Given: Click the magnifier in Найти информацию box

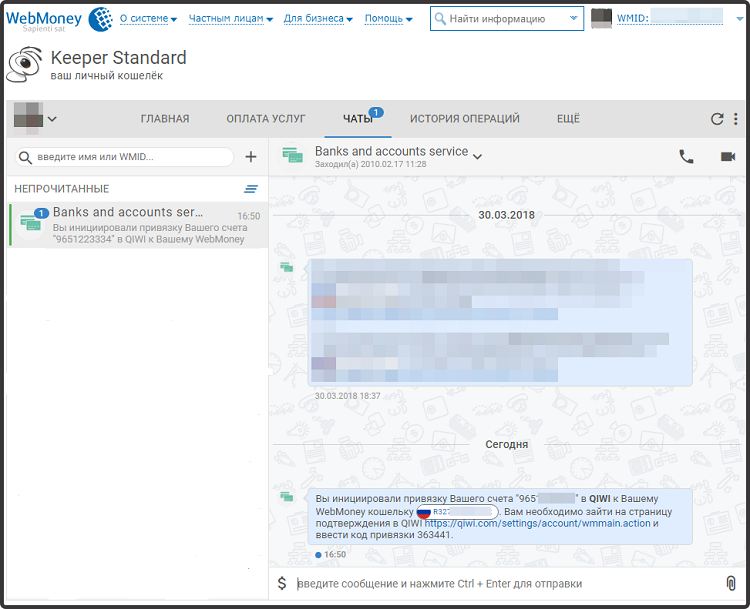Looking at the screenshot, I should point(440,19).
